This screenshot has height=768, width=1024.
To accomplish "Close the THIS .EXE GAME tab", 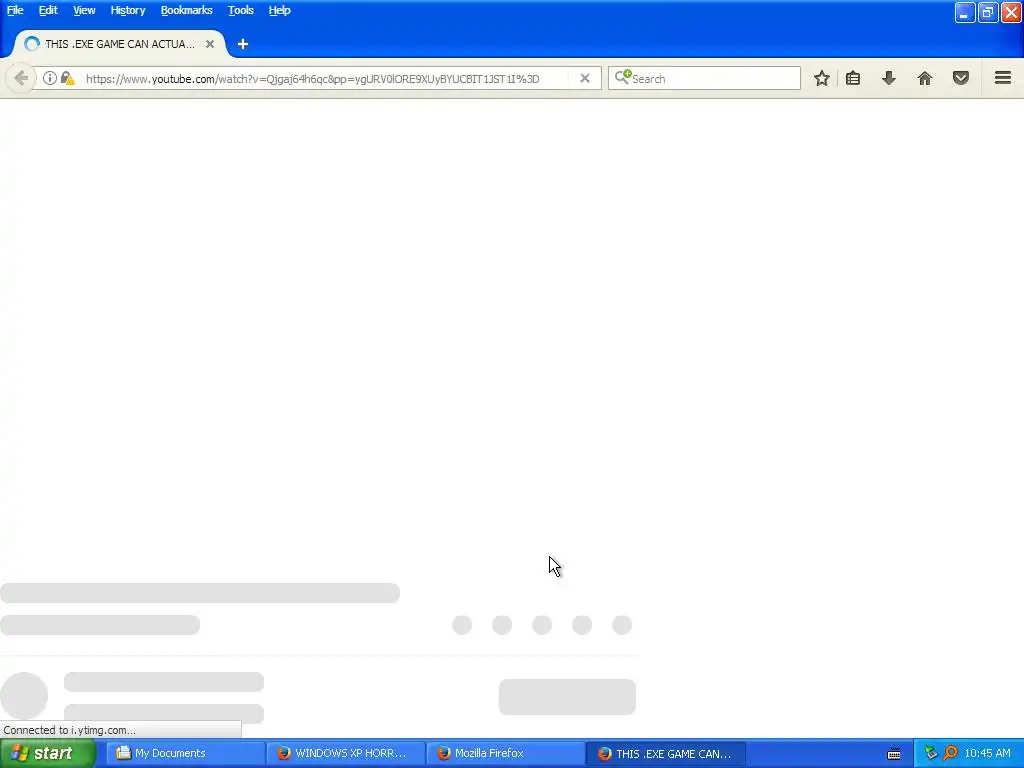I will [210, 44].
